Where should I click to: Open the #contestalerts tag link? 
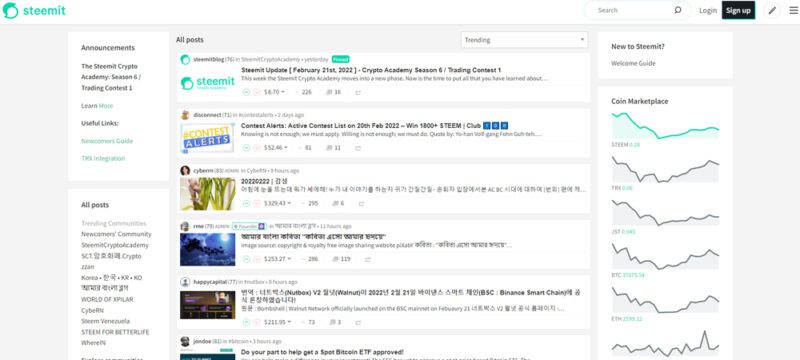255,115
